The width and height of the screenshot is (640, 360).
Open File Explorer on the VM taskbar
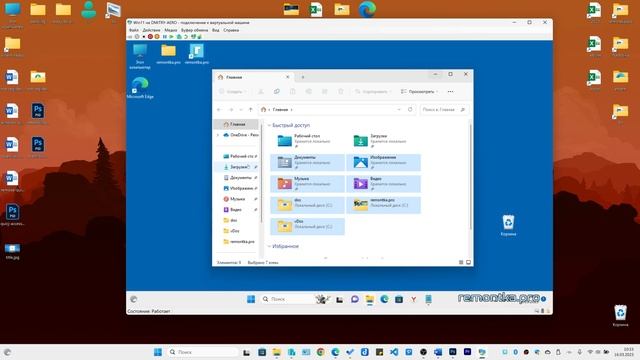tap(369, 300)
